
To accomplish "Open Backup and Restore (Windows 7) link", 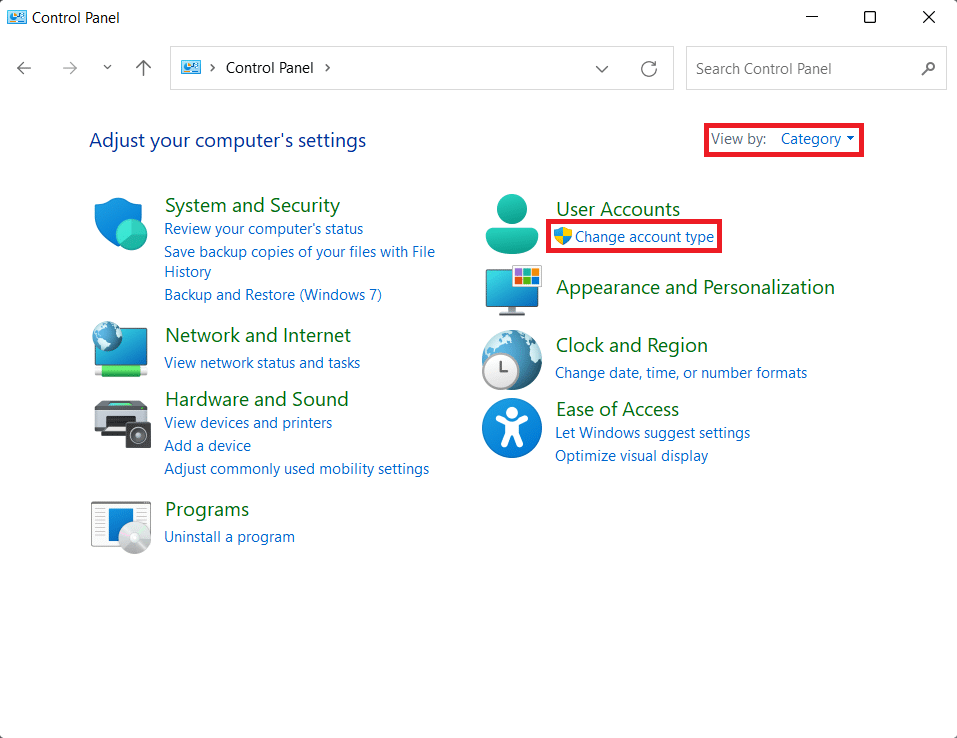I will click(272, 295).
